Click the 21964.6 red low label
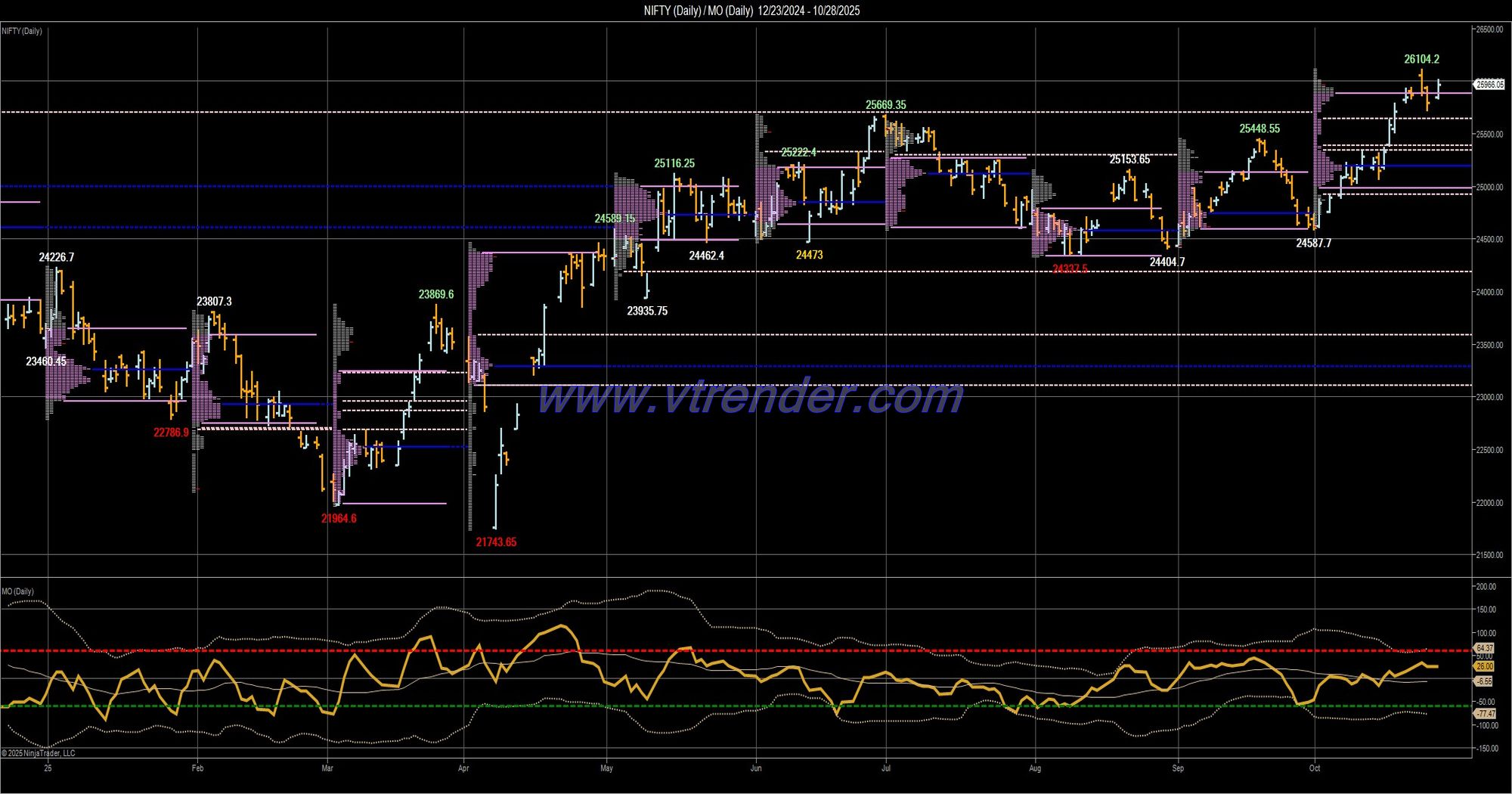Viewport: 1512px width, 794px height. pos(339,519)
